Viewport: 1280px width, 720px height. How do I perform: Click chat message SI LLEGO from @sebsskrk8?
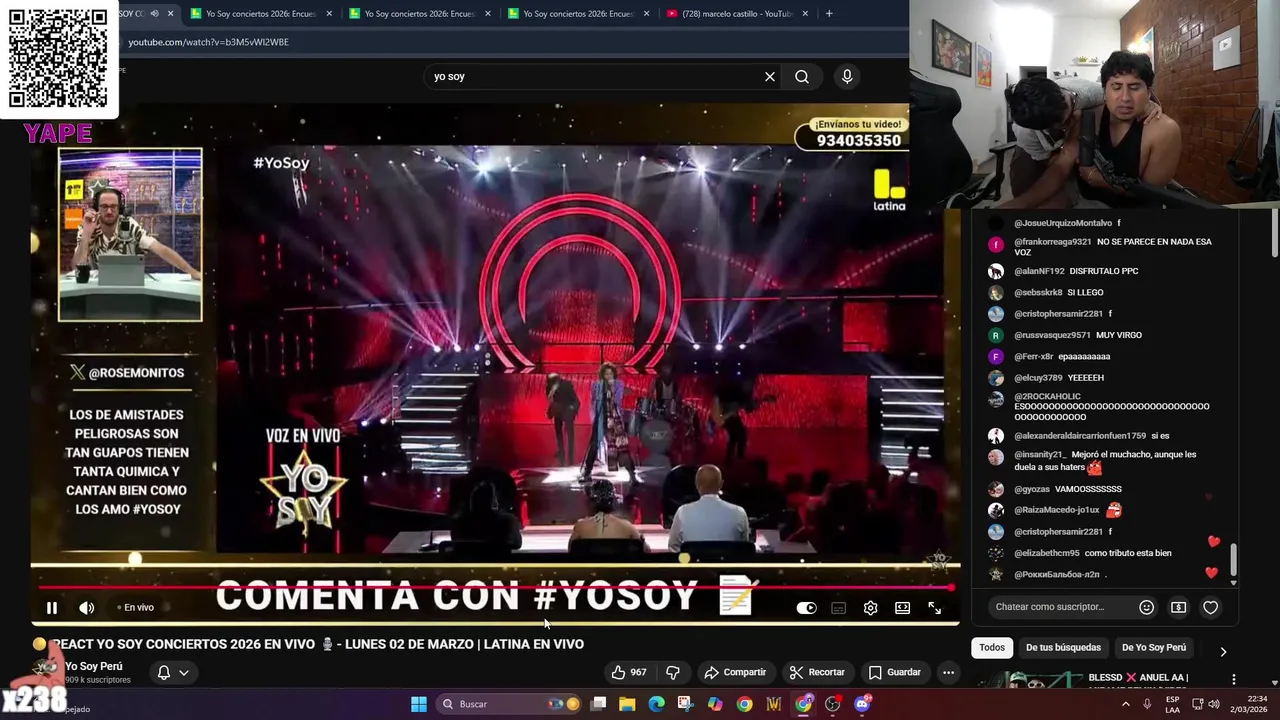pos(1085,293)
